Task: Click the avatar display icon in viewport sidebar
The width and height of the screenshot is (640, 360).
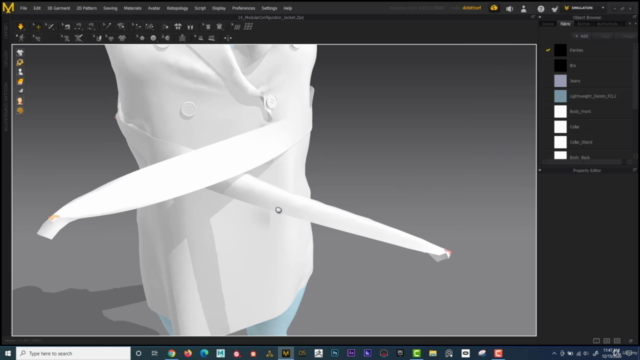Action: 20,72
